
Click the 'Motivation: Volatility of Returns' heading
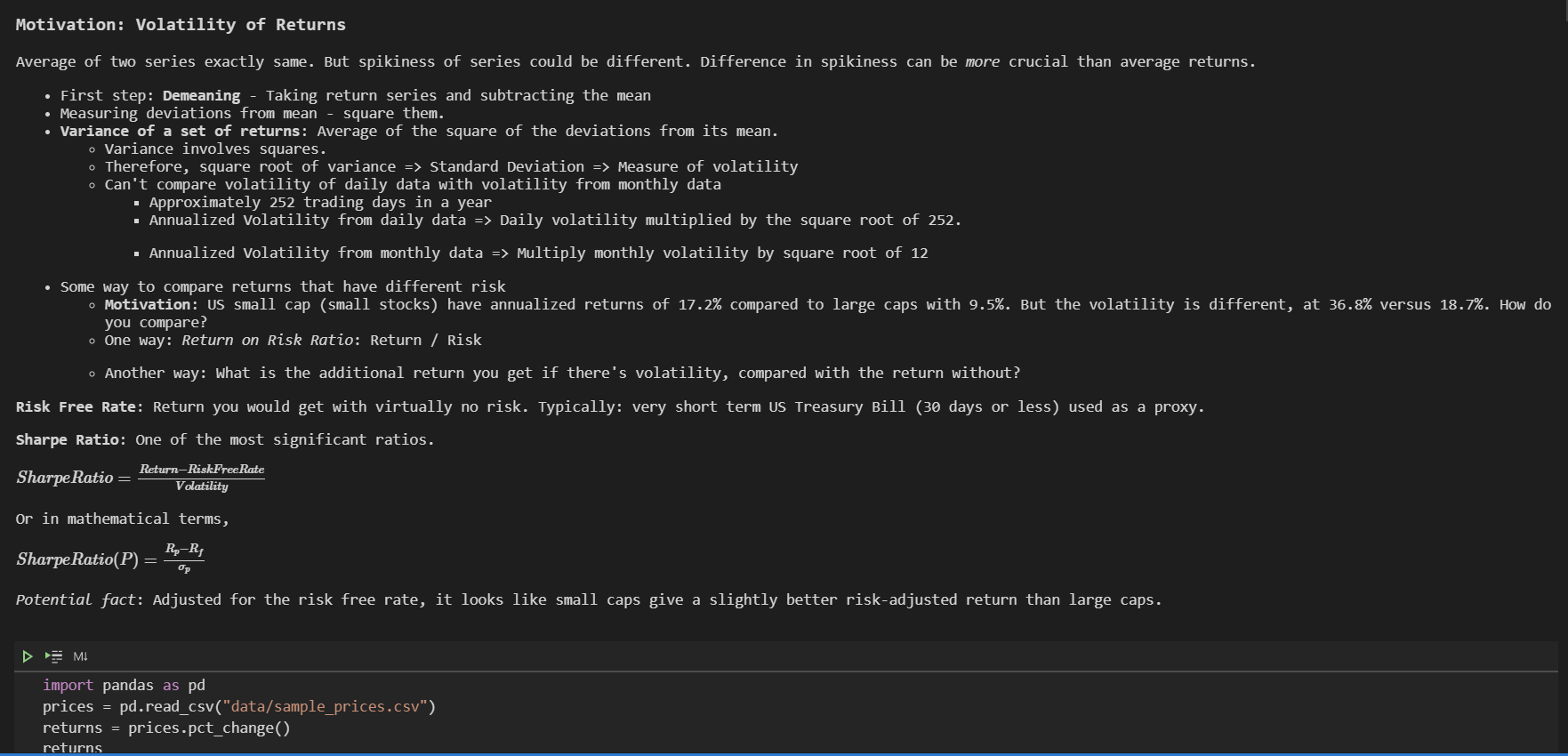pos(181,25)
